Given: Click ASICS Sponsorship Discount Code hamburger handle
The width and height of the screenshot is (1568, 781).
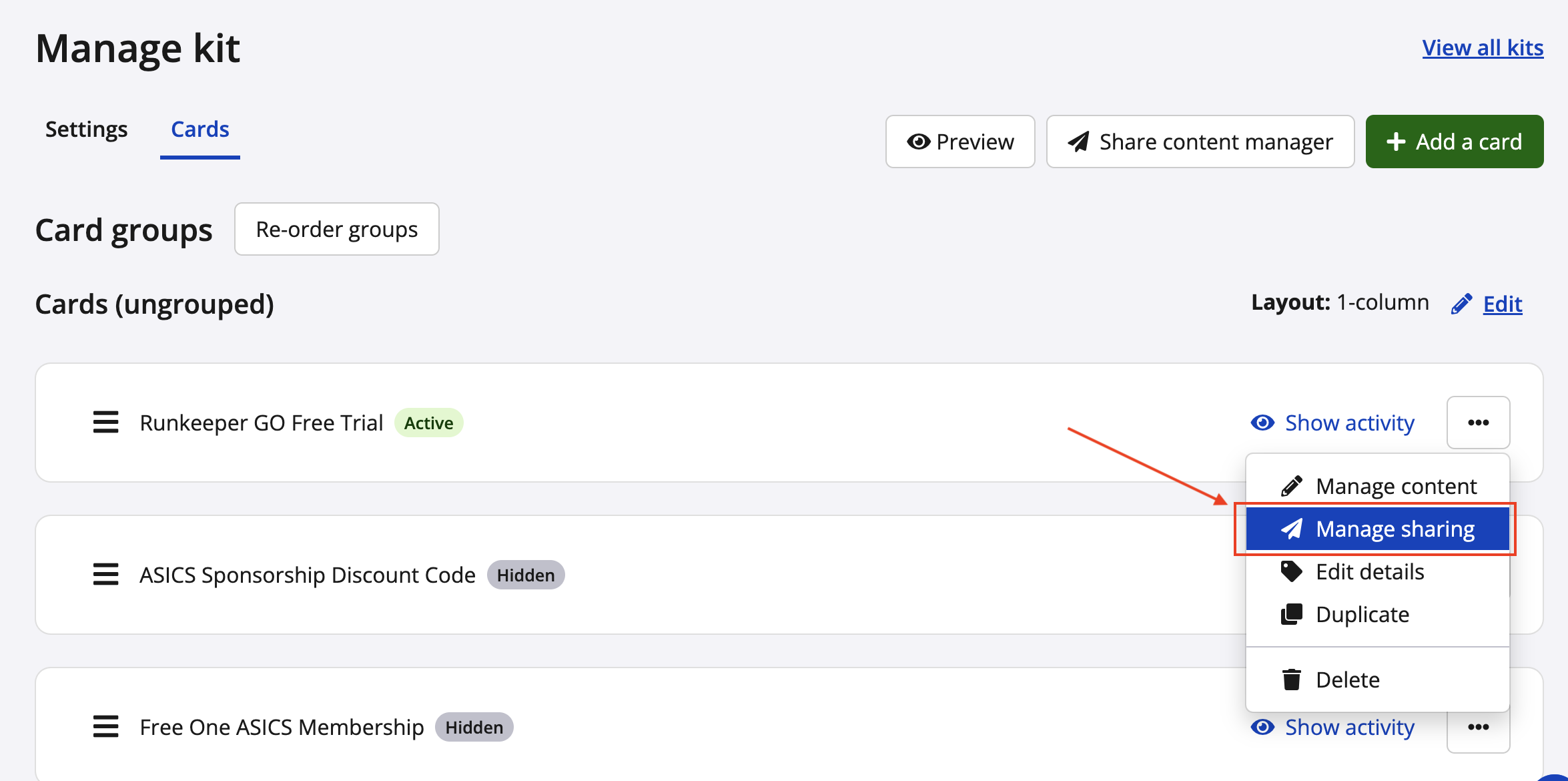Looking at the screenshot, I should [x=105, y=575].
